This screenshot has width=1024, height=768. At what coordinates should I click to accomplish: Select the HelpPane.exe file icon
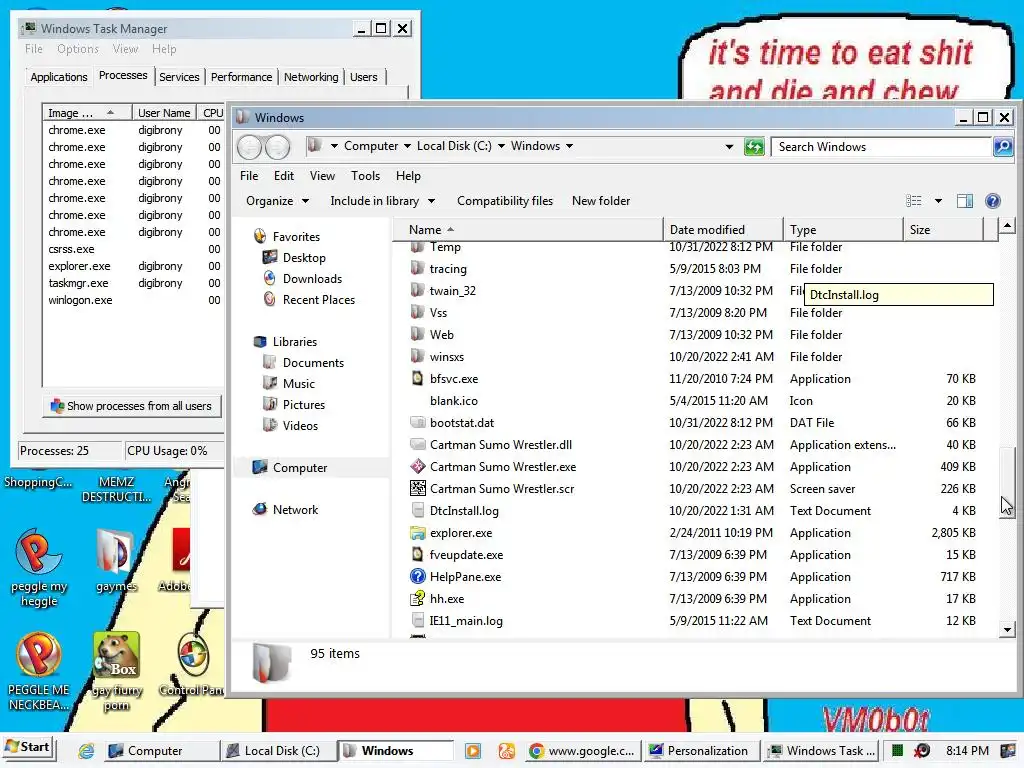[417, 577]
